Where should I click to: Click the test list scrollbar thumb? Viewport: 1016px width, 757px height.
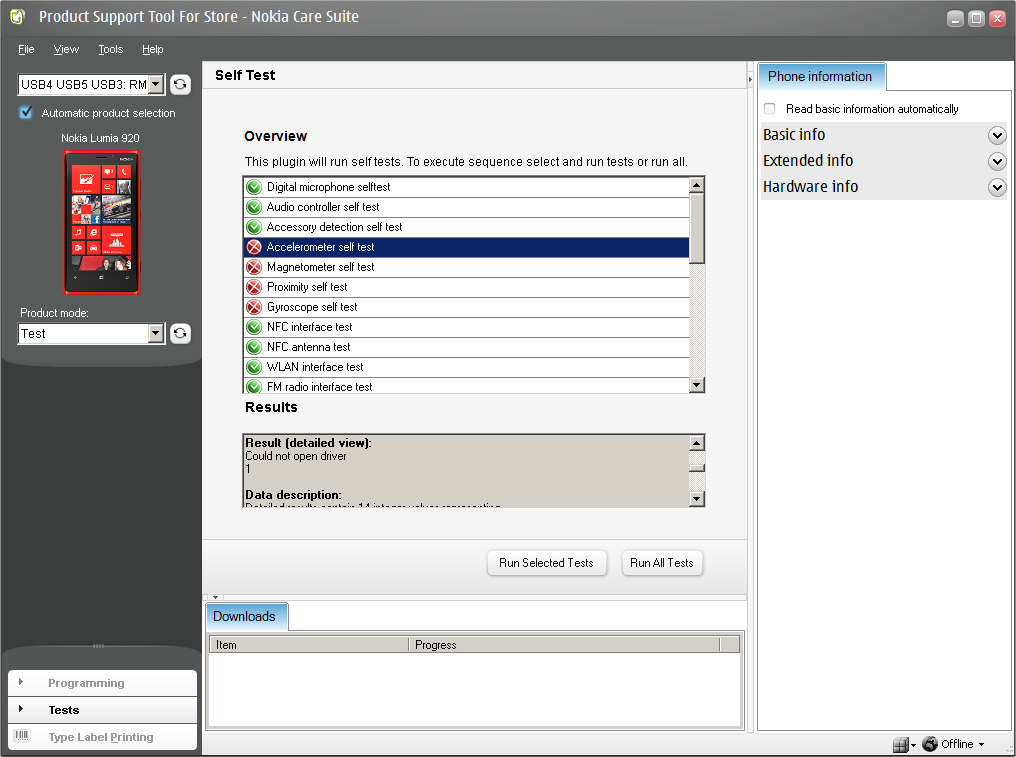697,228
